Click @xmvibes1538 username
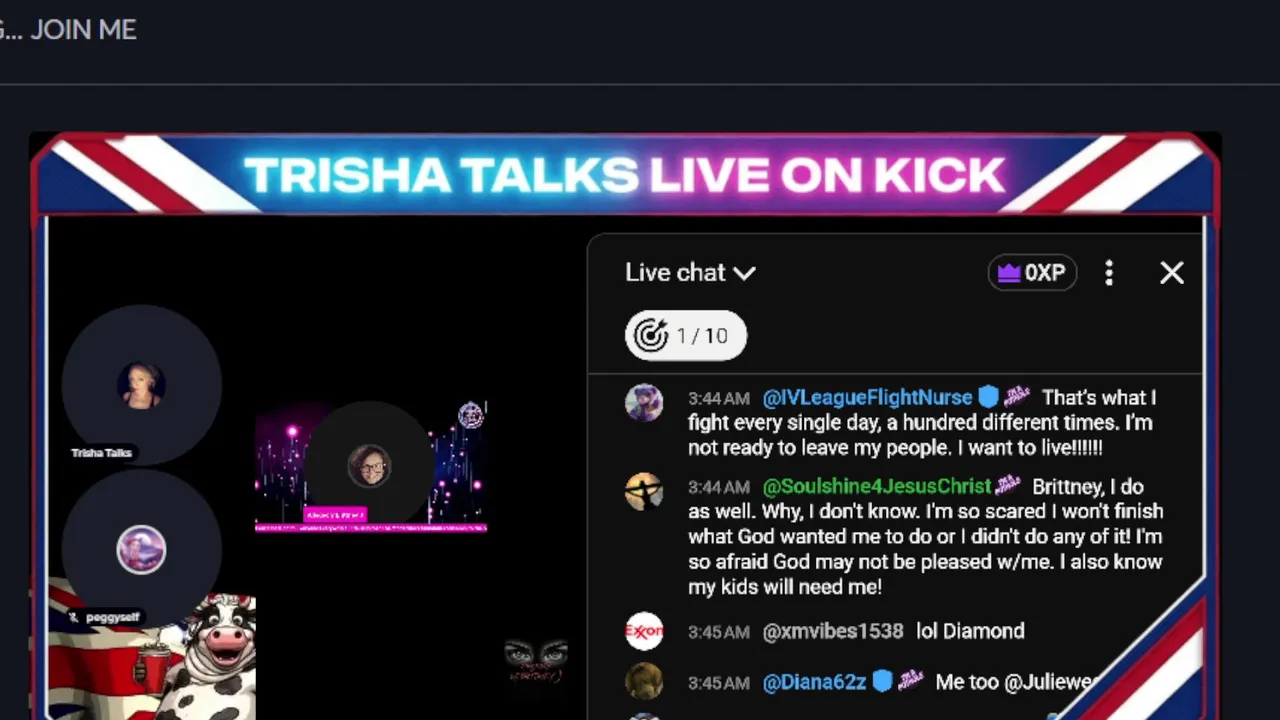 point(833,631)
